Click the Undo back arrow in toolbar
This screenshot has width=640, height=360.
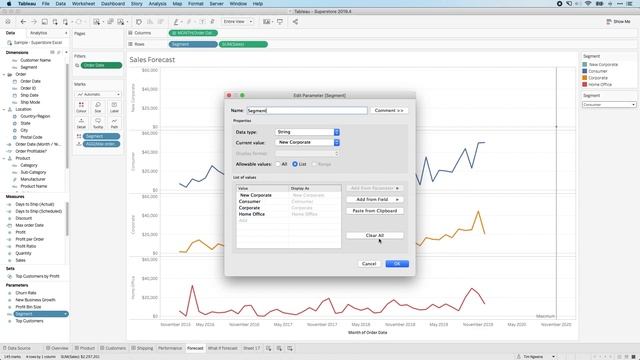23,22
